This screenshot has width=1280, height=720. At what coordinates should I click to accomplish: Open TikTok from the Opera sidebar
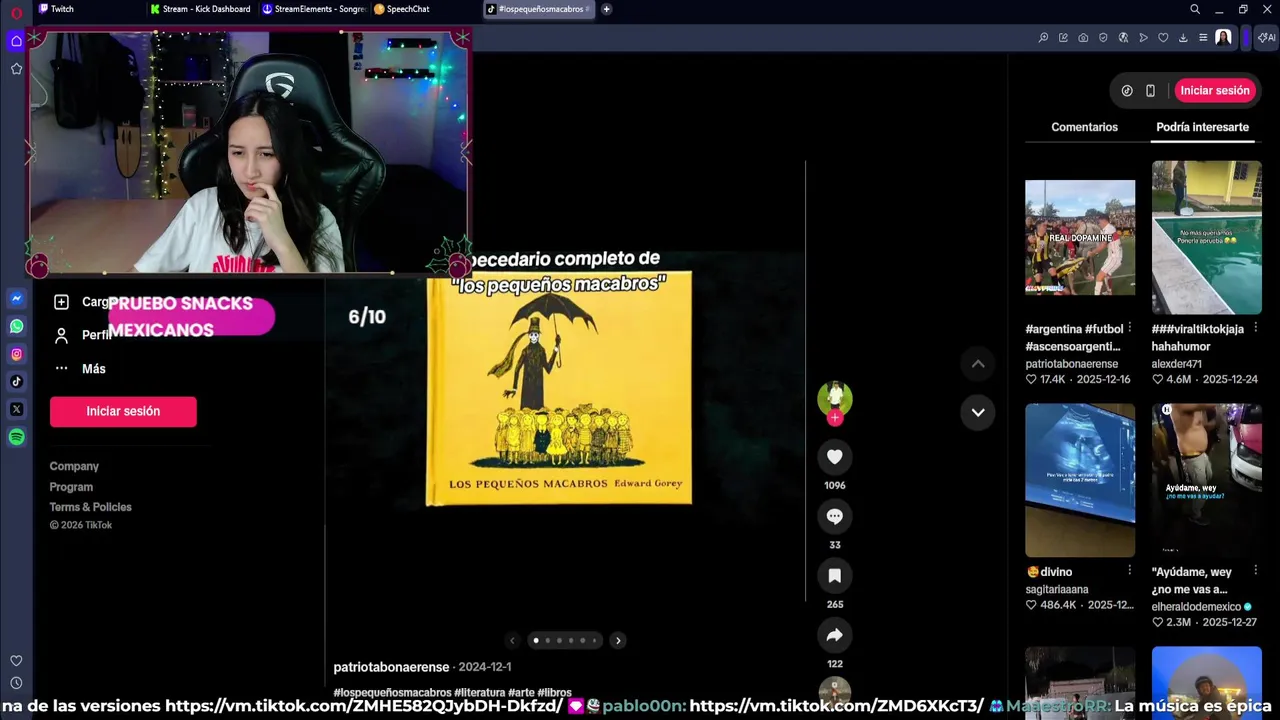point(16,381)
